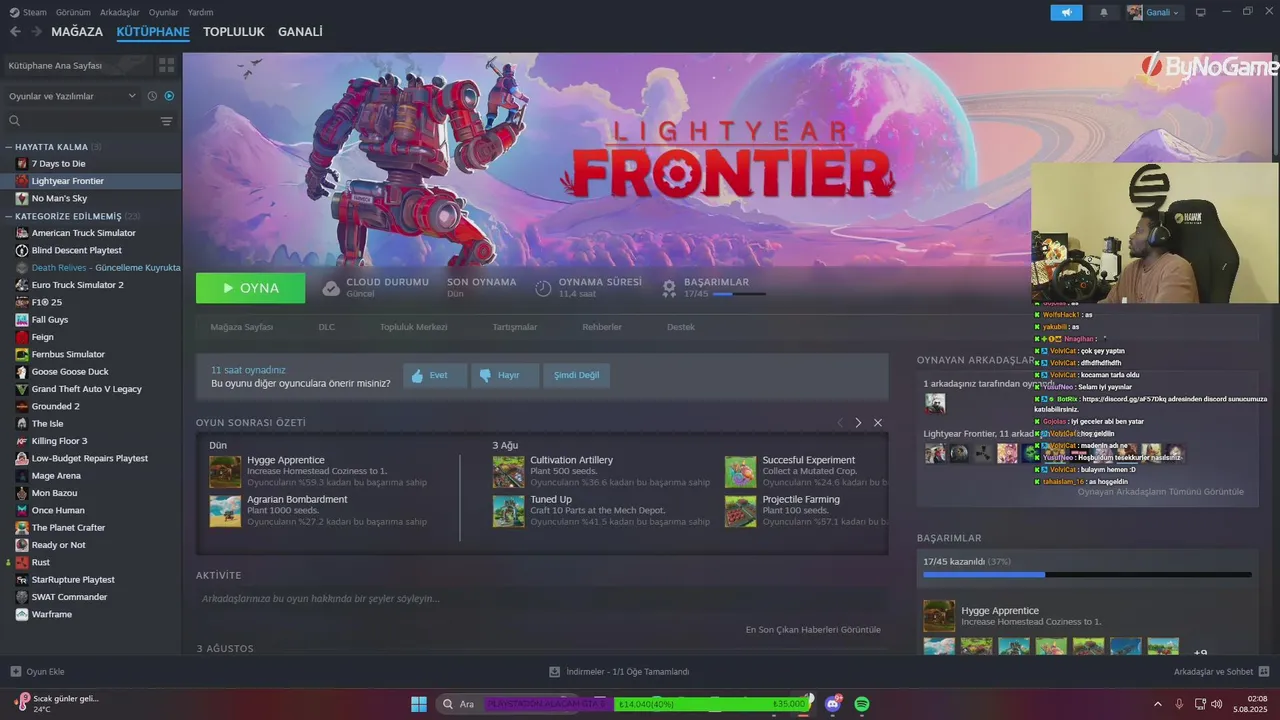Click the Tuned Up achievement icon
The image size is (1280, 720).
(508, 510)
